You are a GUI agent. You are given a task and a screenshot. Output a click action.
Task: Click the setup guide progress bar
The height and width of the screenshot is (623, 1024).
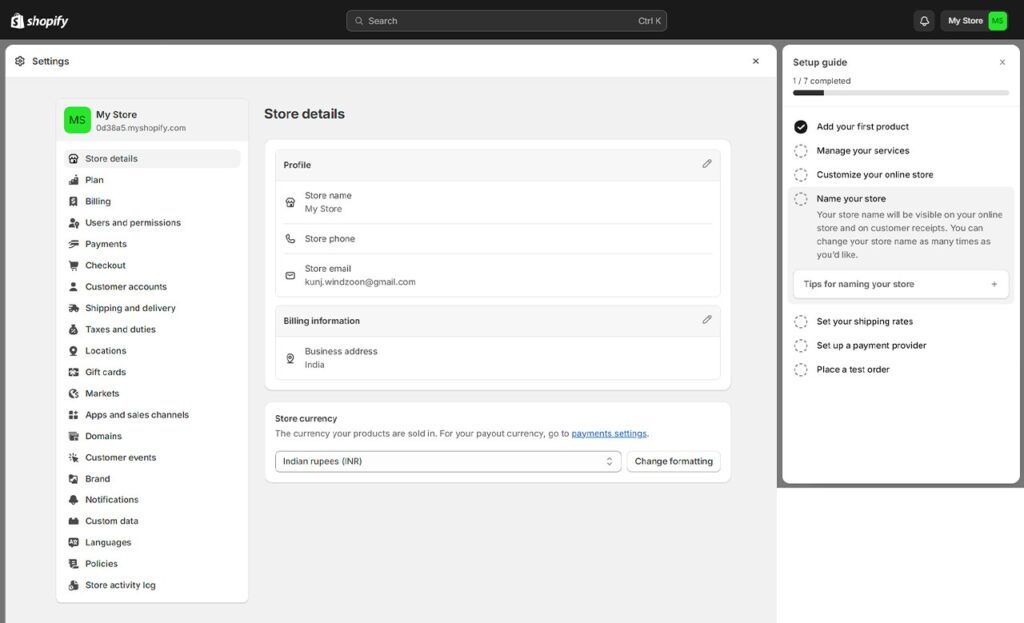[901, 93]
